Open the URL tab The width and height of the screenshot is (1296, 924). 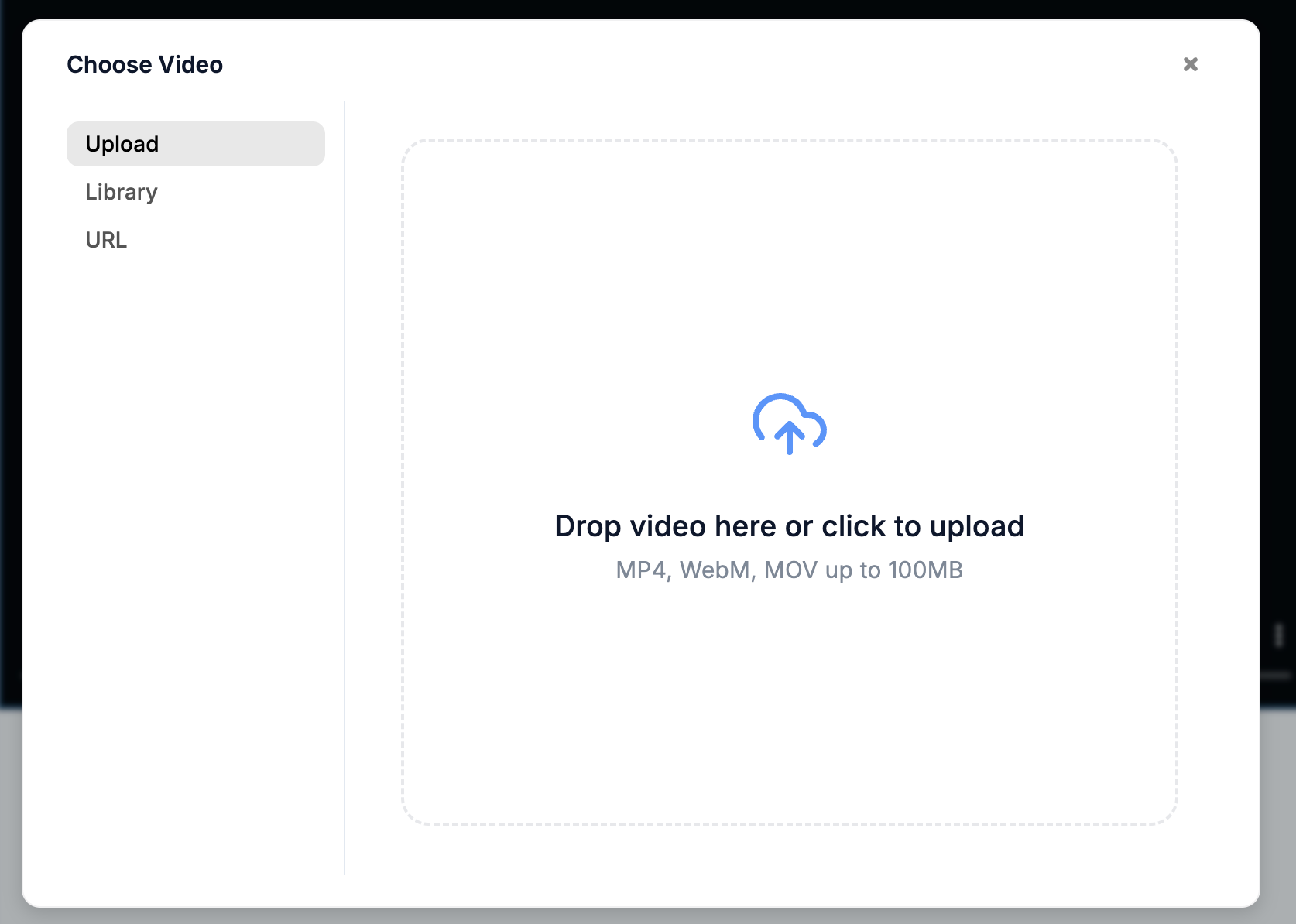click(106, 240)
